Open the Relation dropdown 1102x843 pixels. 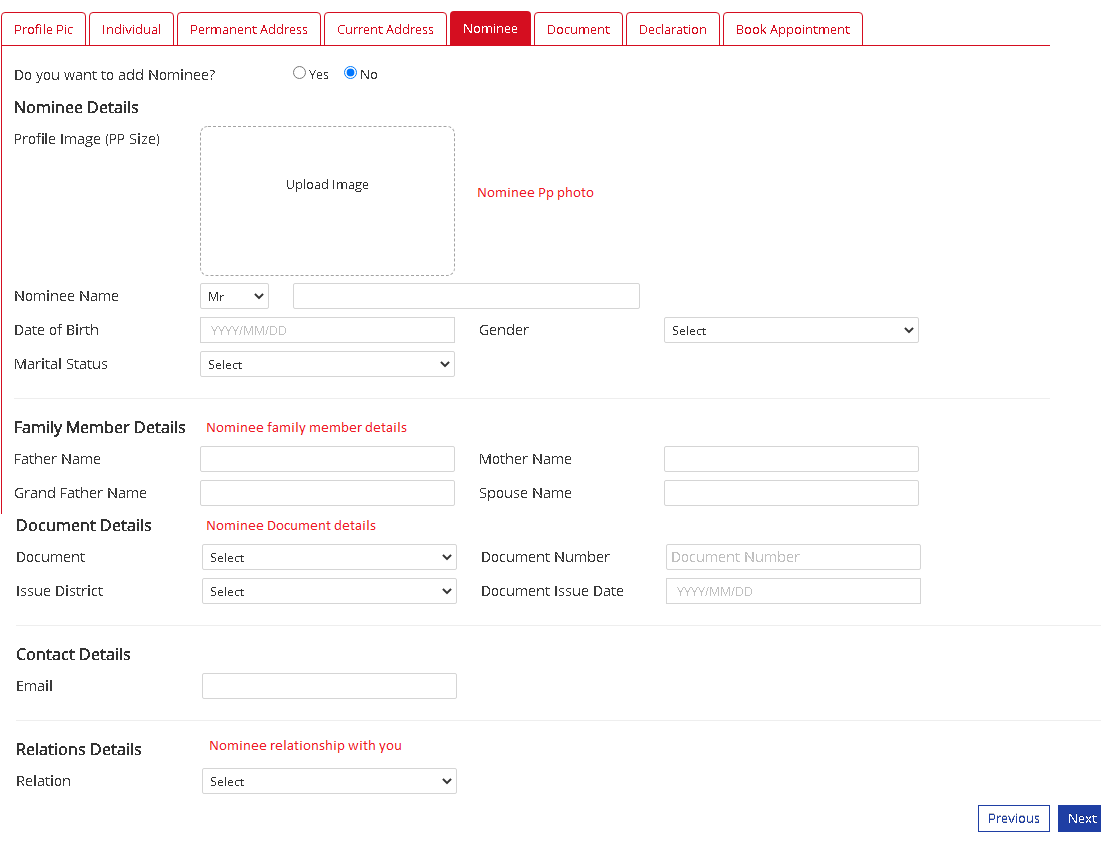(329, 782)
